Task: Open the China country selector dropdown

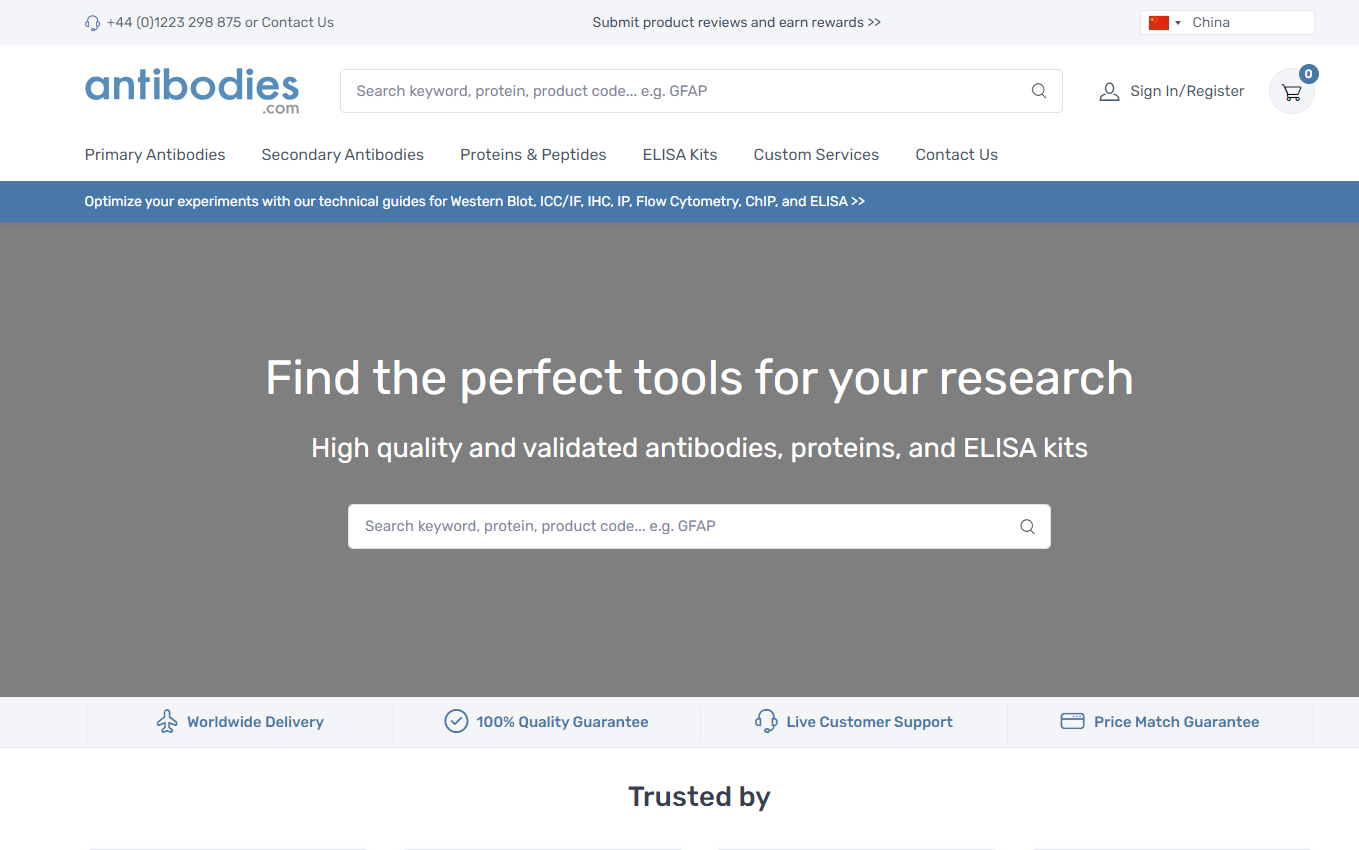Action: (x=1226, y=22)
